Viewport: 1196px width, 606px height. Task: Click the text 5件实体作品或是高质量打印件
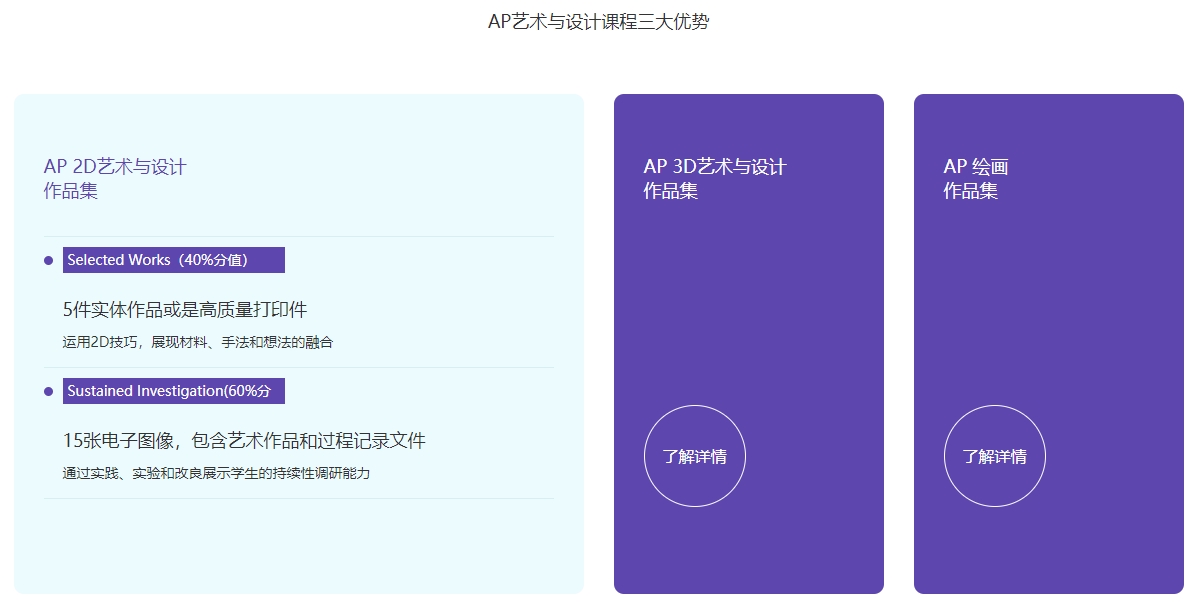point(185,309)
